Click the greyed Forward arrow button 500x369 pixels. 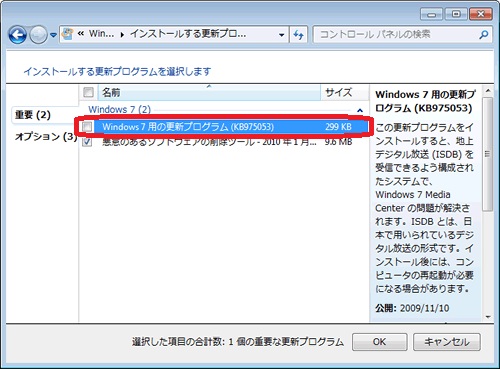point(39,35)
